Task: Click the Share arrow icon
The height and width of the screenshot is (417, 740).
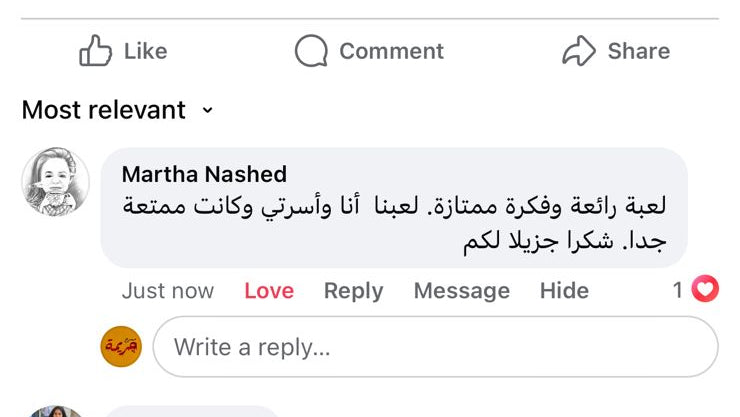Action: click(579, 51)
